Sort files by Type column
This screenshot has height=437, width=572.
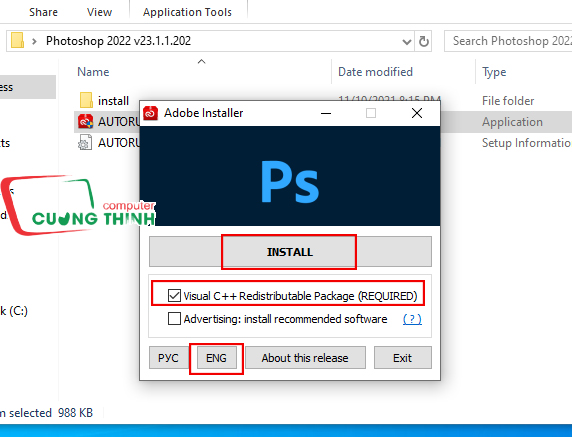(494, 72)
